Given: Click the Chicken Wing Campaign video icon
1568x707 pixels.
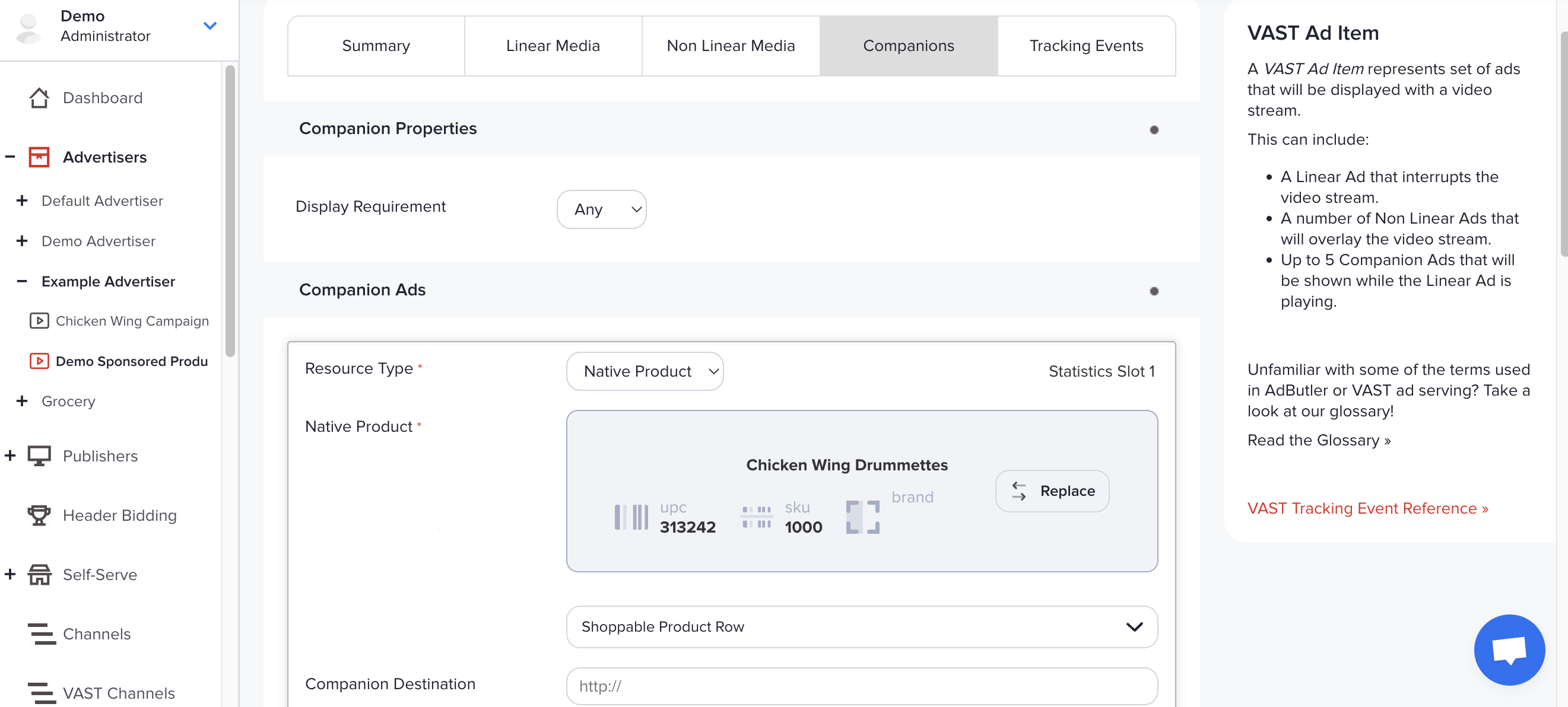Looking at the screenshot, I should [x=39, y=321].
